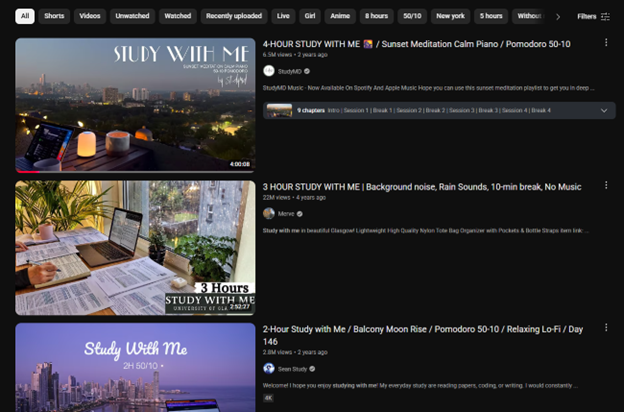Viewport: 624px width, 412px height.
Task: Expand the 9 chapters list
Action: 603,110
